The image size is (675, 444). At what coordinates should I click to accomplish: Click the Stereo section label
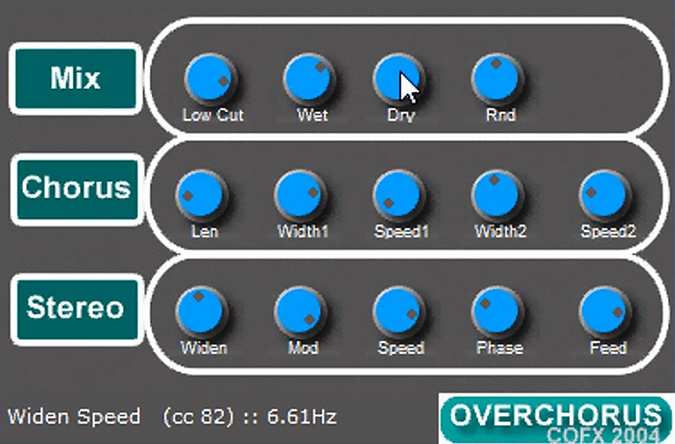[x=77, y=309]
